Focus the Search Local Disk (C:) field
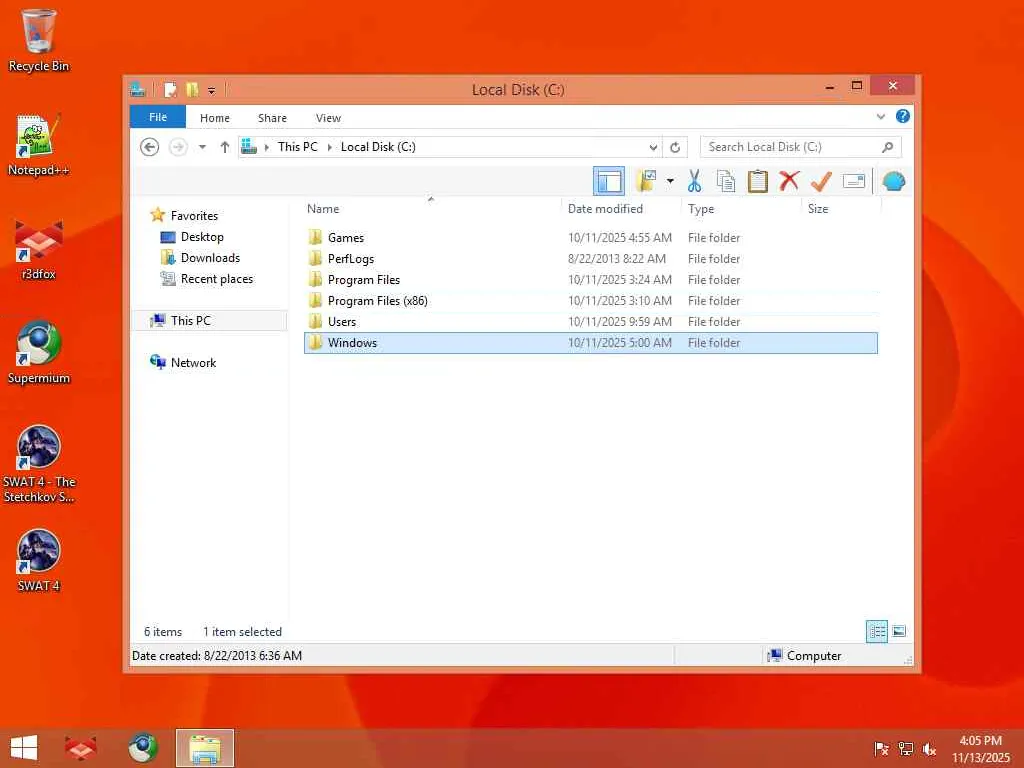This screenshot has height=768, width=1024. tap(801, 147)
